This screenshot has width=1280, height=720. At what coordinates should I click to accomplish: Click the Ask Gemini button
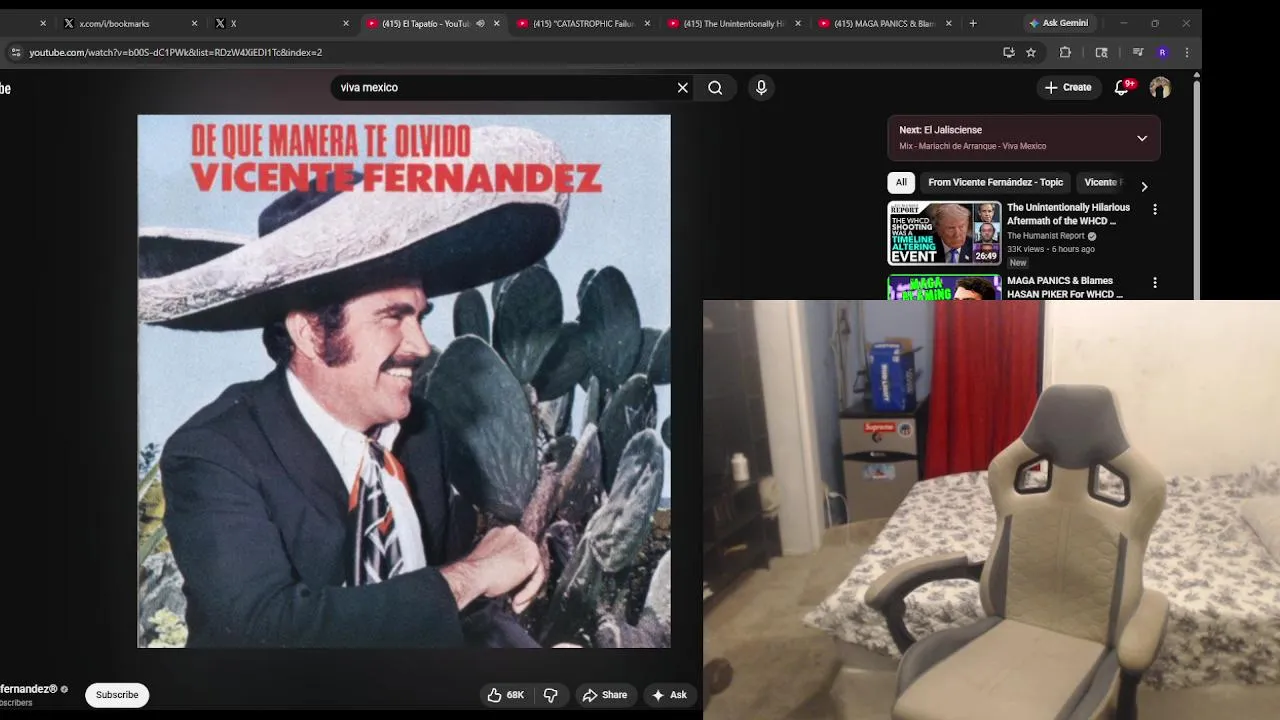tap(1058, 23)
